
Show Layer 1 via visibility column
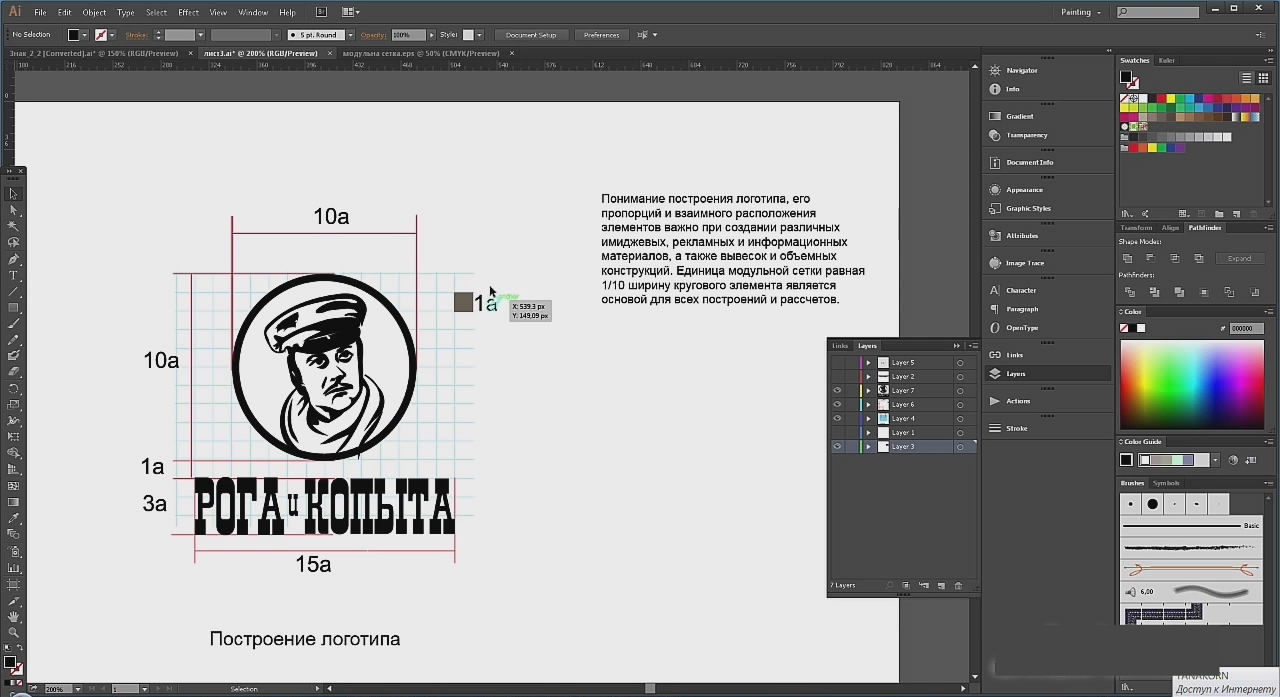[x=837, y=432]
